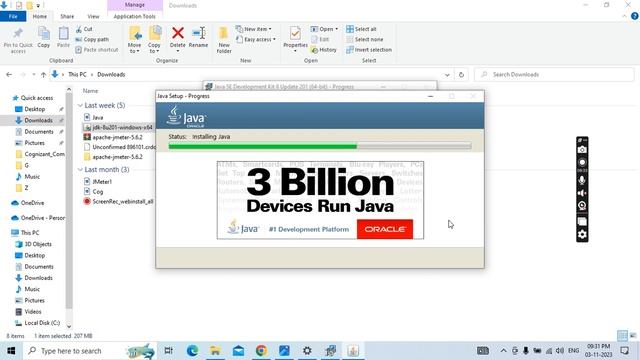Click the webcam icon in recorder toolbar
Screen dimensions: 640x360
tap(582, 206)
